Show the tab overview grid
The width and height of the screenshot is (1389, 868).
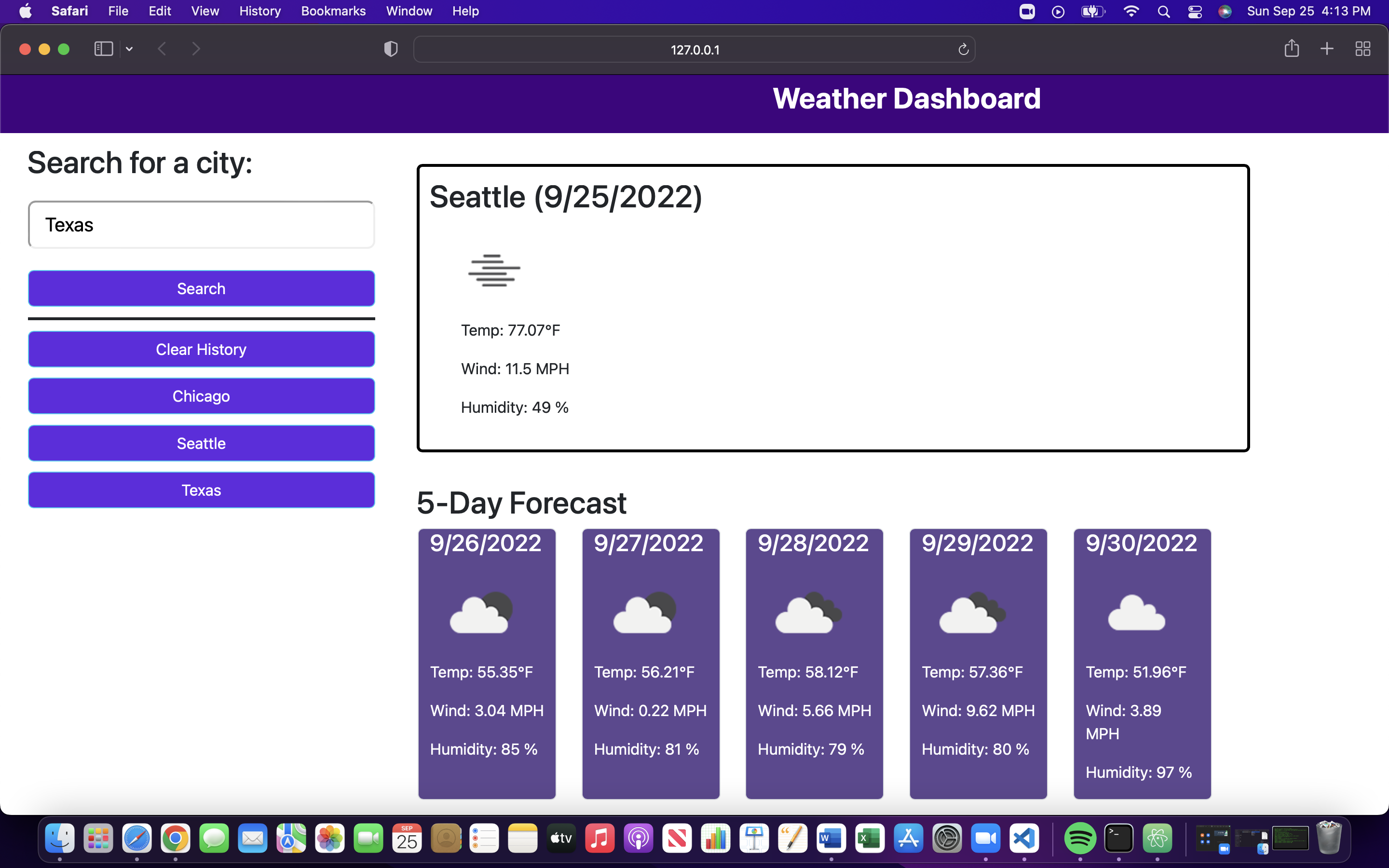tap(1363, 49)
